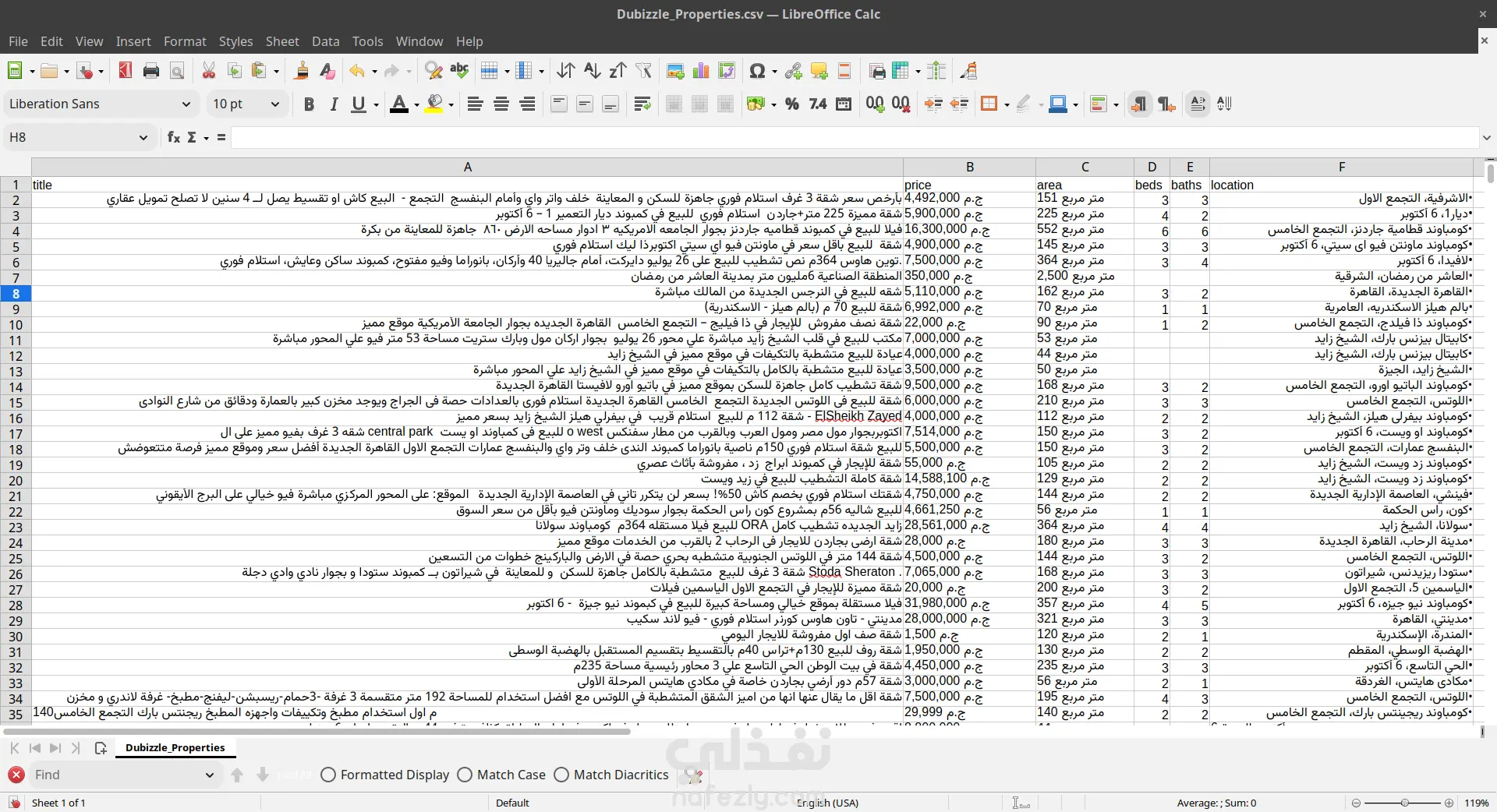Click the Print icon

(x=151, y=71)
